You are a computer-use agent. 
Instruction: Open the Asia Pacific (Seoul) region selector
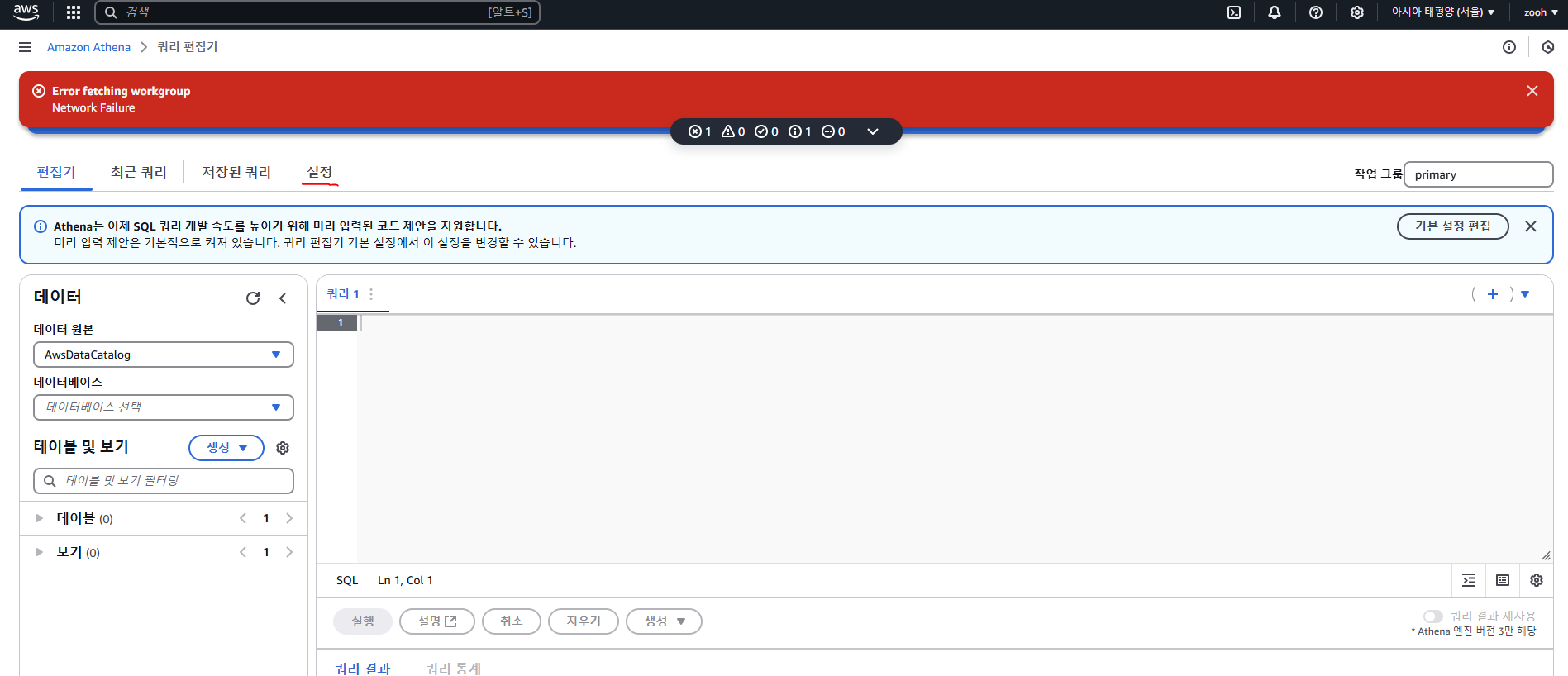pyautogui.click(x=1442, y=12)
